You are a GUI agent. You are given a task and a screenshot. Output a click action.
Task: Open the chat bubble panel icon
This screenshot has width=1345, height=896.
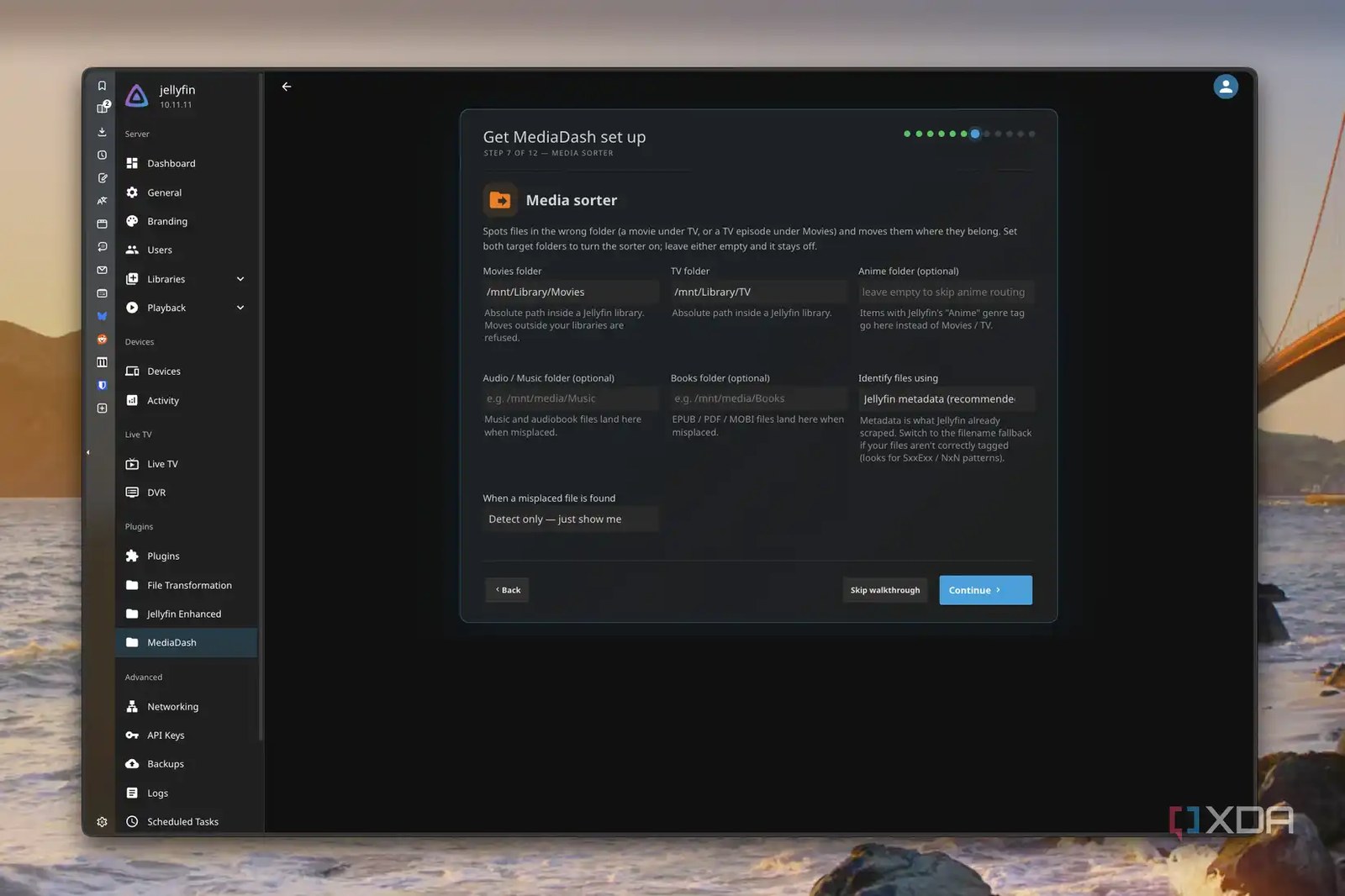[102, 247]
